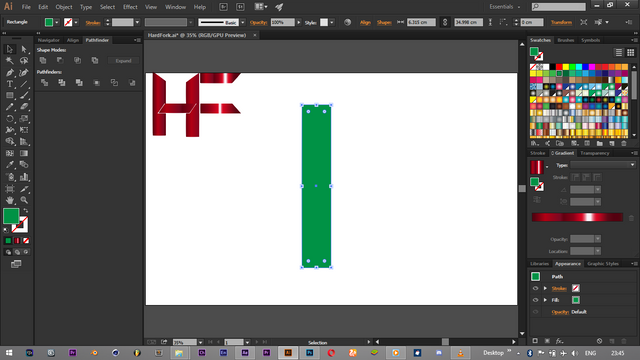Viewport: 640px width, 360px height.
Task: Open the fill color dropdown in control bar
Action: coord(57,22)
